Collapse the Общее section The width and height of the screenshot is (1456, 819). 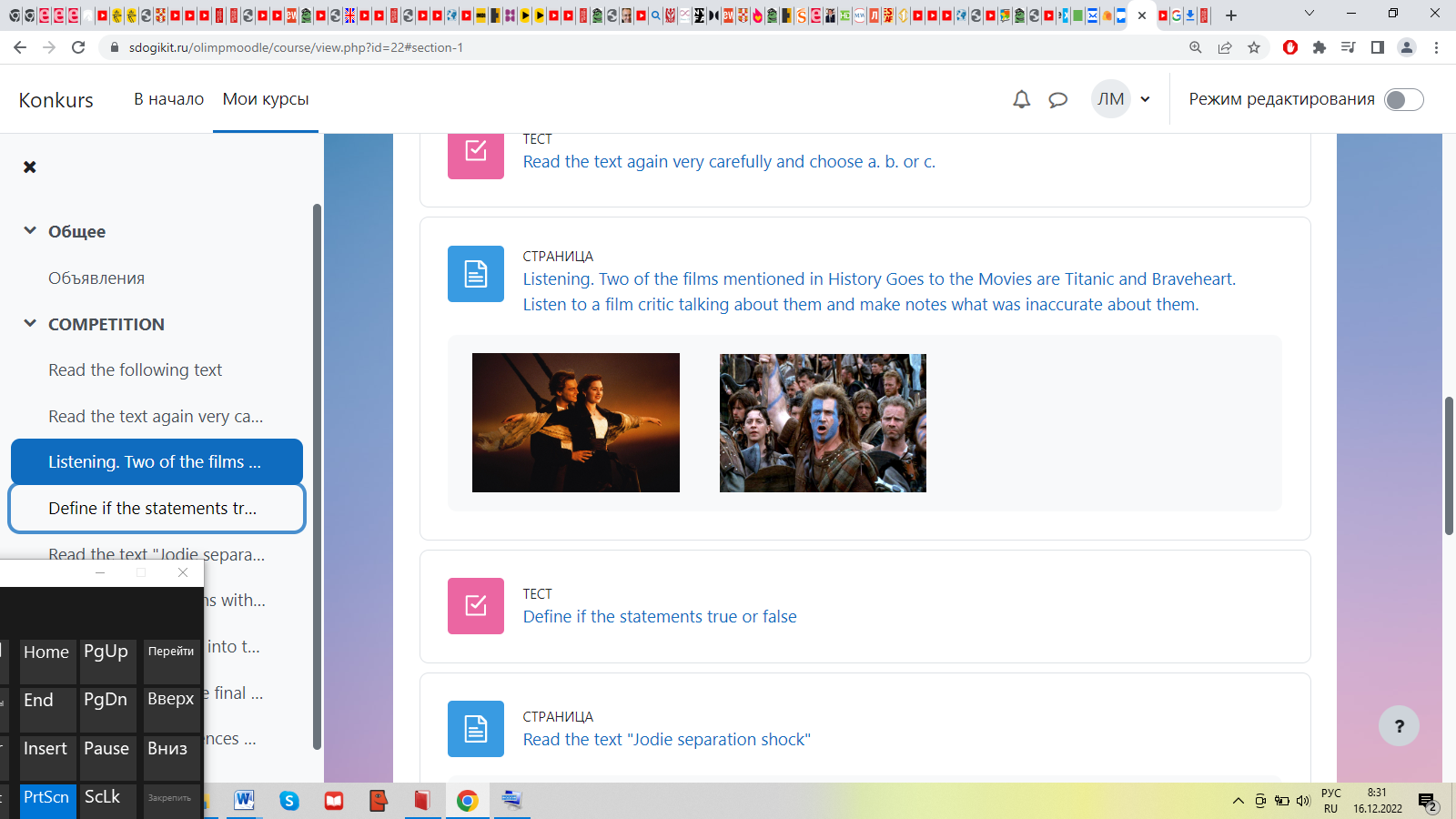[30, 231]
